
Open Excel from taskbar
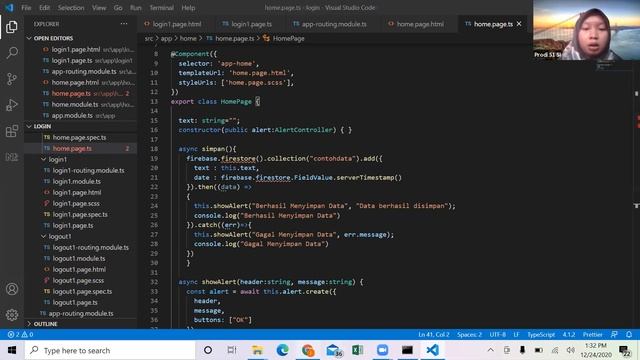coord(358,350)
